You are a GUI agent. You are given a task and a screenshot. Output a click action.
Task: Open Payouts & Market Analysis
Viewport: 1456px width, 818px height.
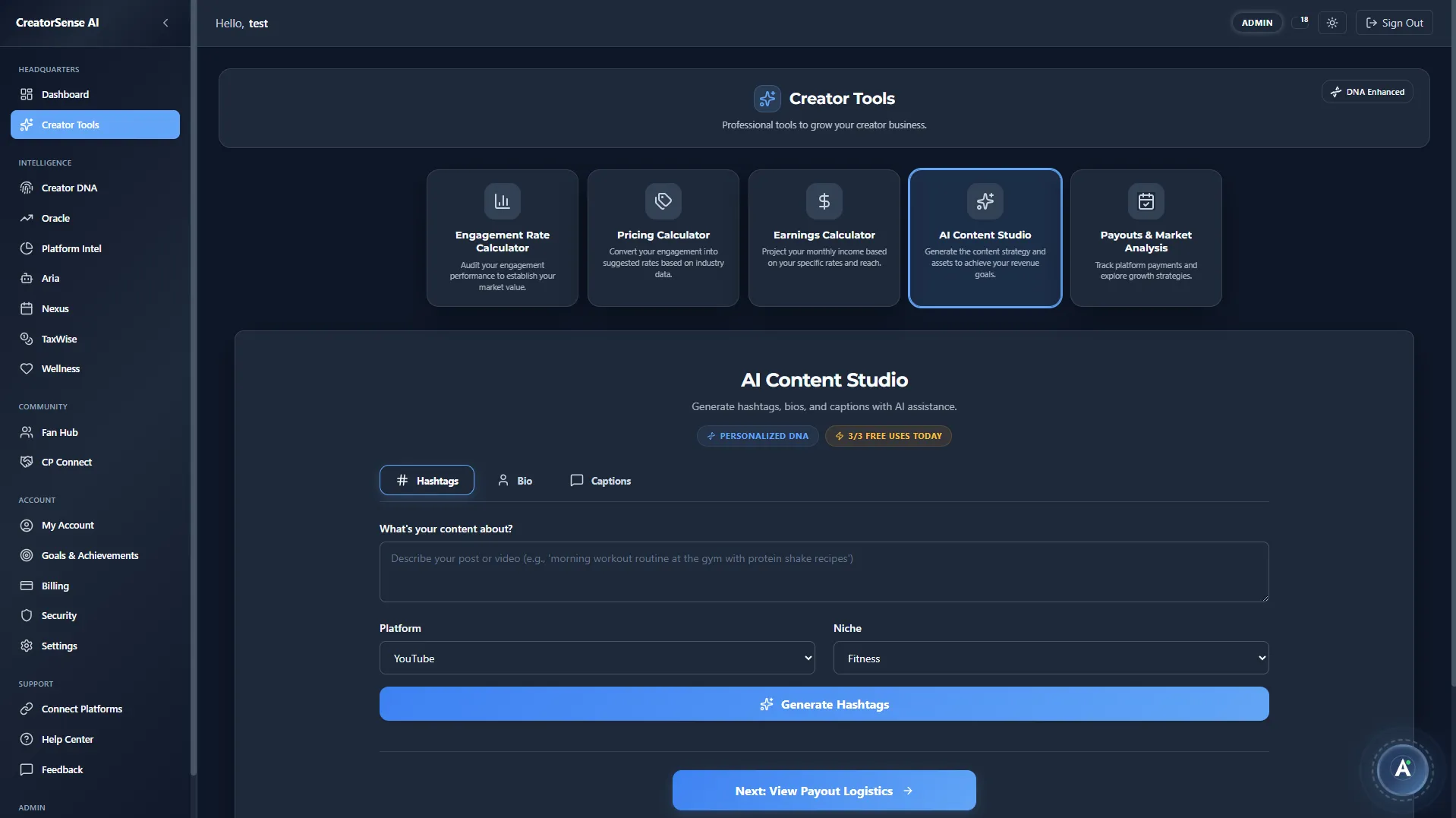point(1146,238)
